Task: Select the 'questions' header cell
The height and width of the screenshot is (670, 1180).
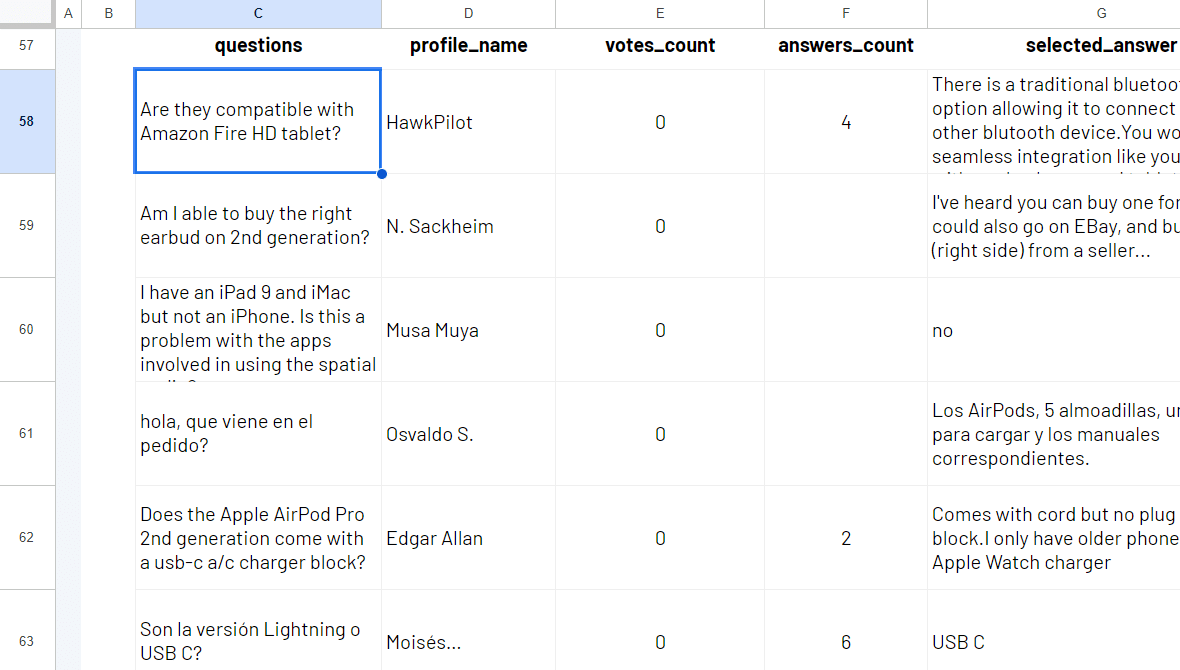Action: 258,46
